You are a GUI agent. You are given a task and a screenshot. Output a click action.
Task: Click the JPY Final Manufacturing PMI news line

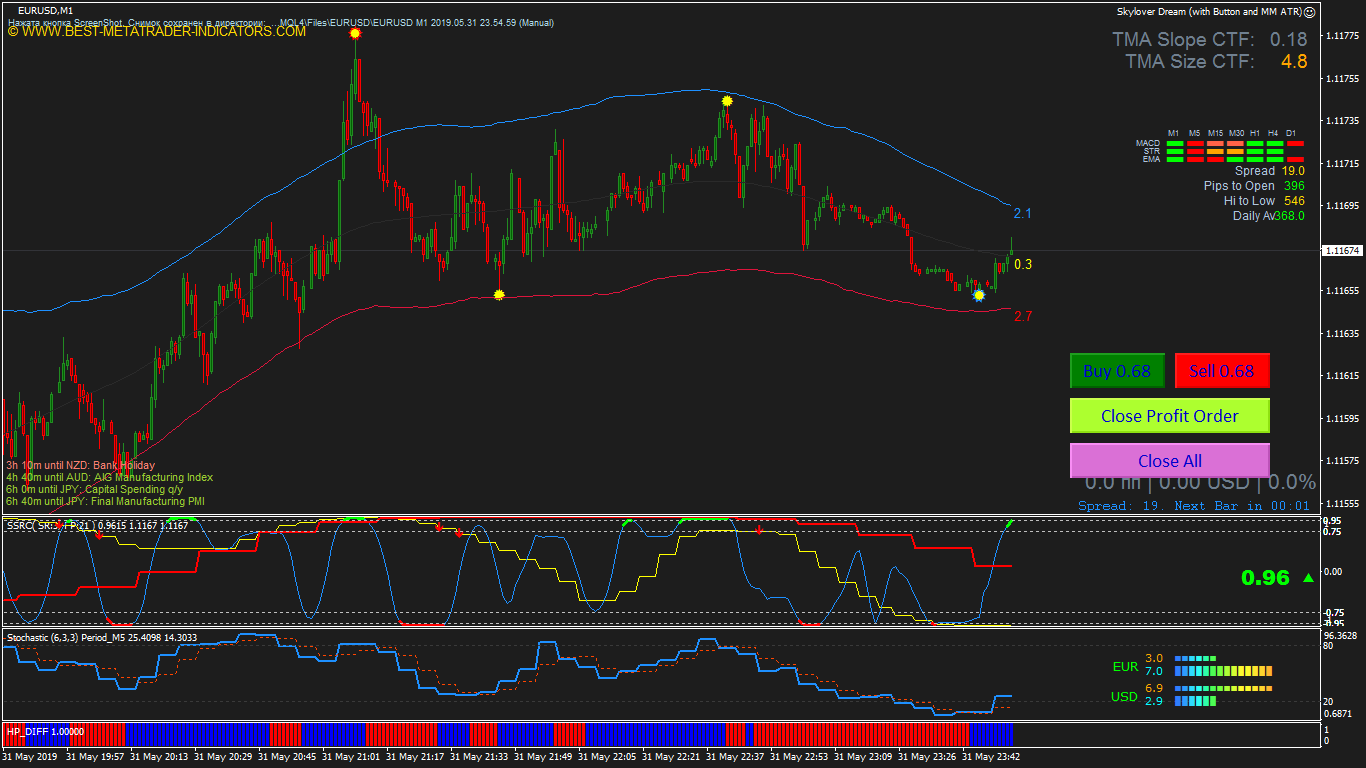click(105, 502)
